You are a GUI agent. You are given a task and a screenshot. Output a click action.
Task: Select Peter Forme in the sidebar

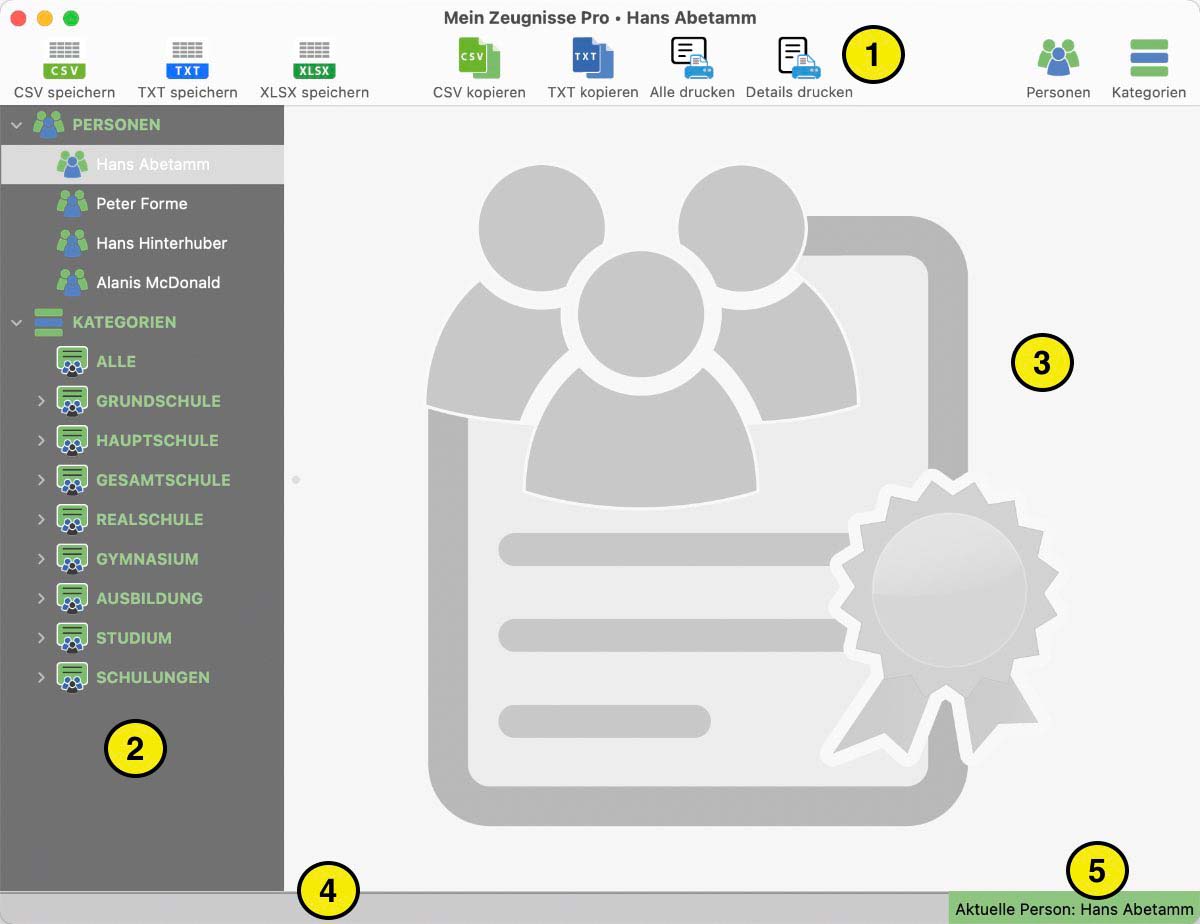pyautogui.click(x=141, y=204)
